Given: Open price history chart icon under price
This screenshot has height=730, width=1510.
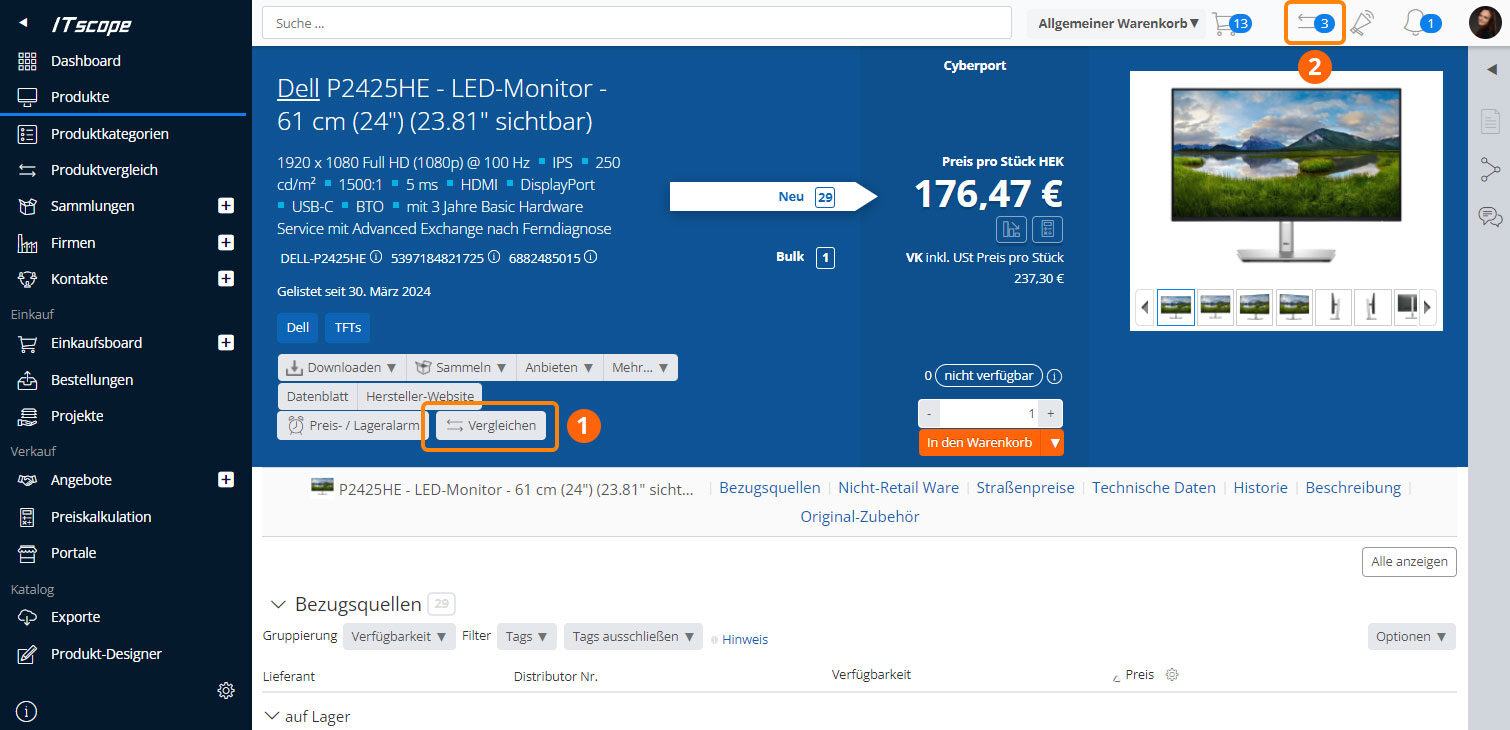Looking at the screenshot, I should click(x=1011, y=229).
